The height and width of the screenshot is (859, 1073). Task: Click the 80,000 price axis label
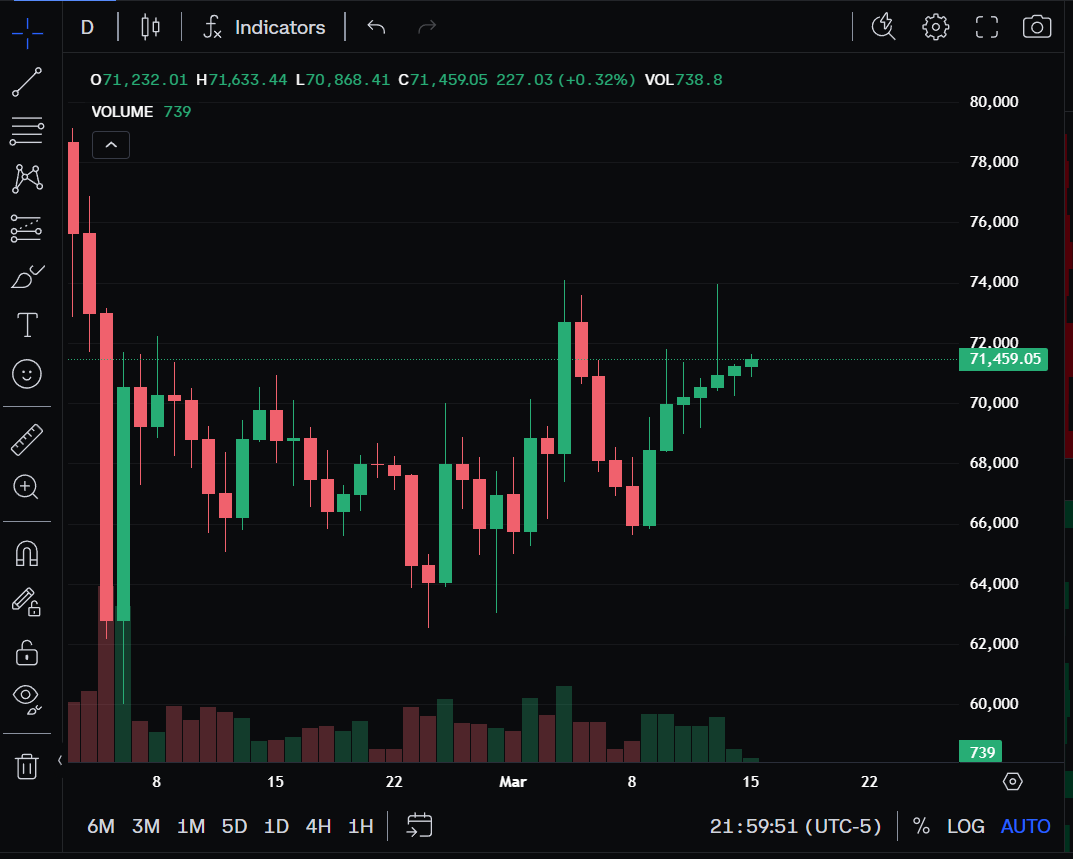point(994,101)
